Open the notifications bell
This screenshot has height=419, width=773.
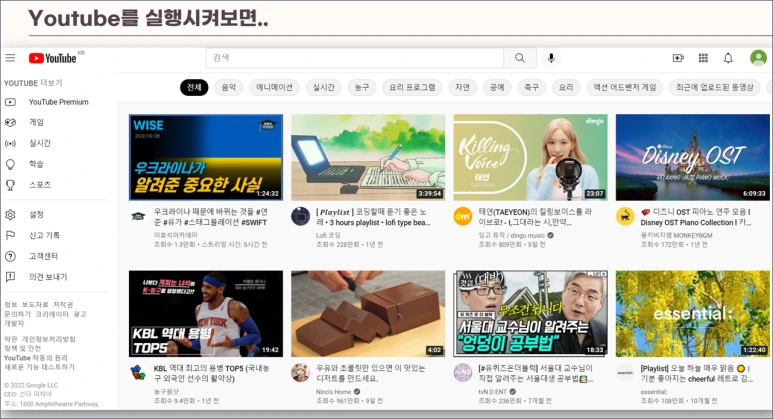[x=728, y=58]
